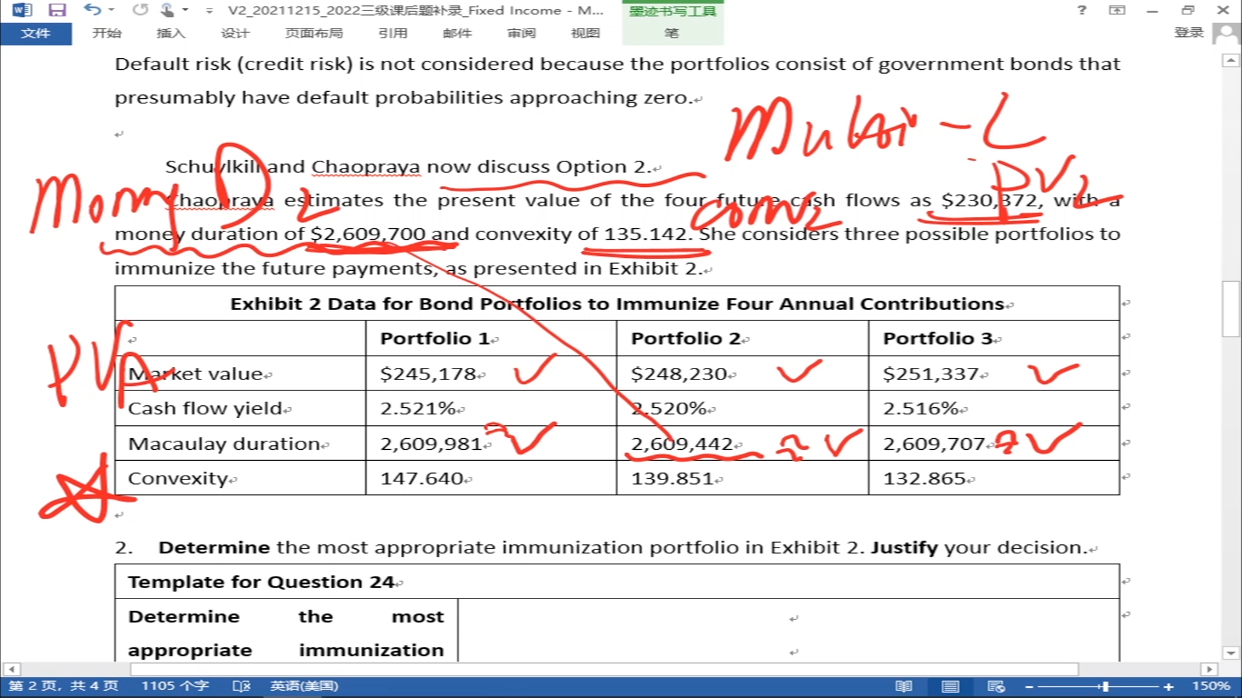Image resolution: width=1242 pixels, height=698 pixels.
Task: Open the 文件 (File) tab
Action: [x=35, y=33]
